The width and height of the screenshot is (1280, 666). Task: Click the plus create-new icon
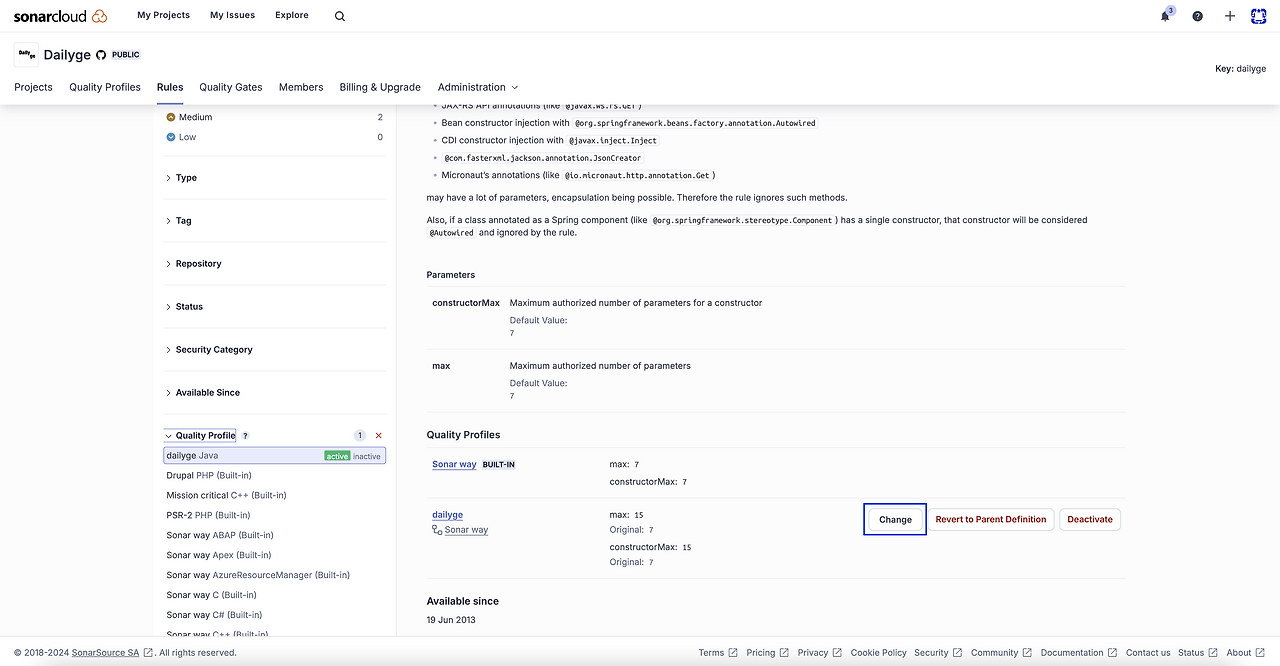tap(1230, 16)
